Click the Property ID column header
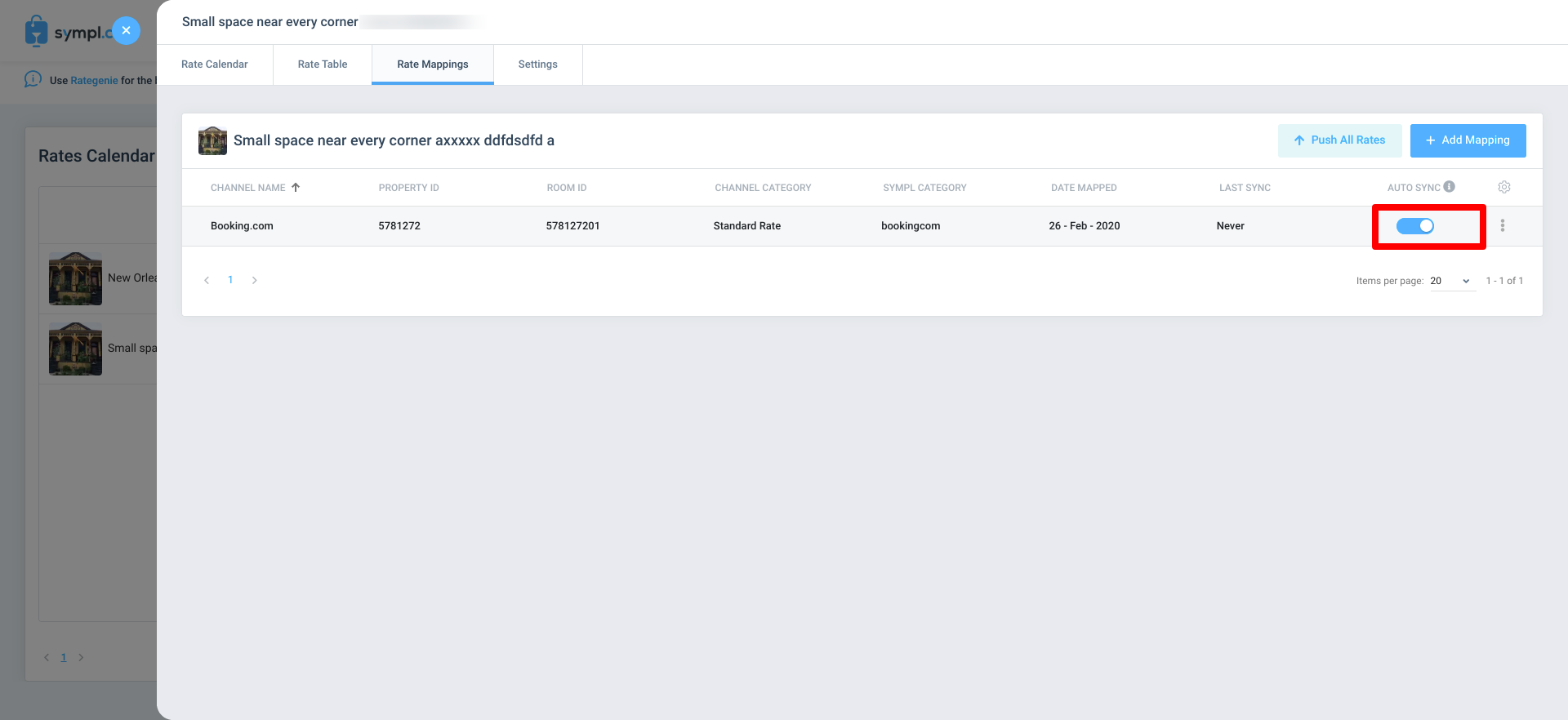This screenshot has width=1568, height=720. (409, 188)
